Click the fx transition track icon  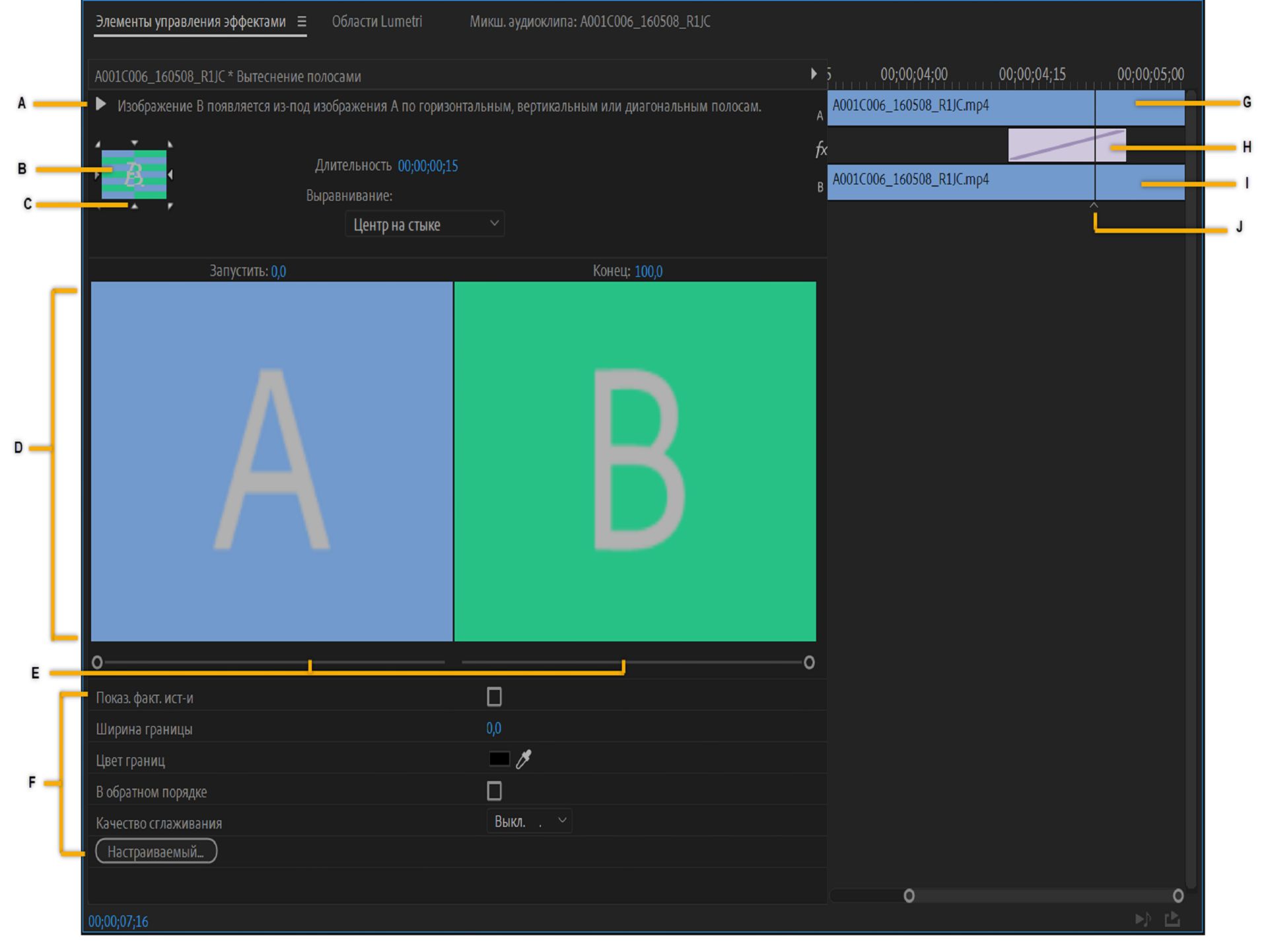coord(821,149)
